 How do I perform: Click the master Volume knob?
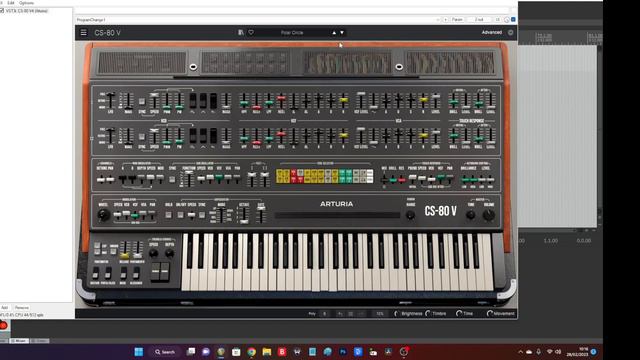[489, 215]
